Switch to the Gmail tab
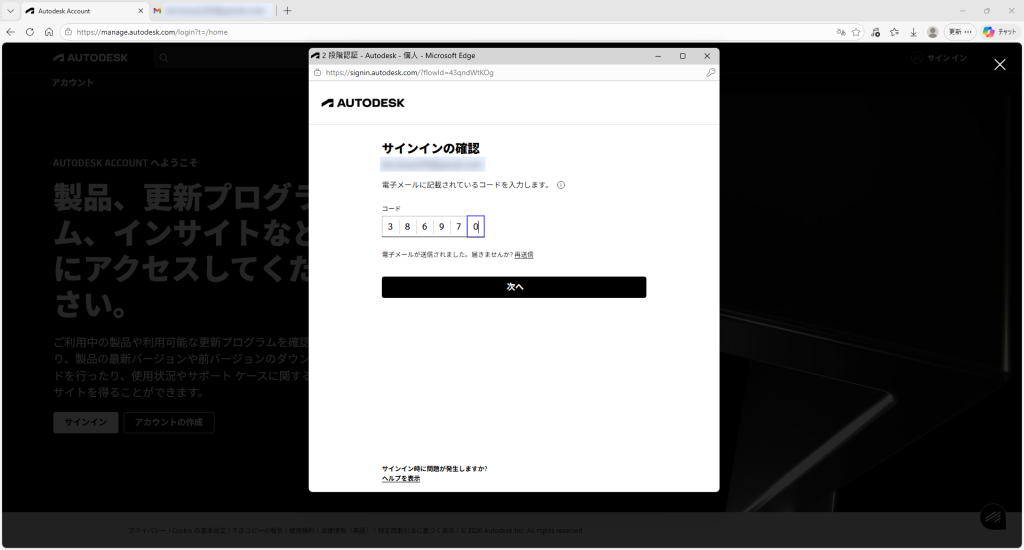The height and width of the screenshot is (550, 1024). click(x=210, y=11)
